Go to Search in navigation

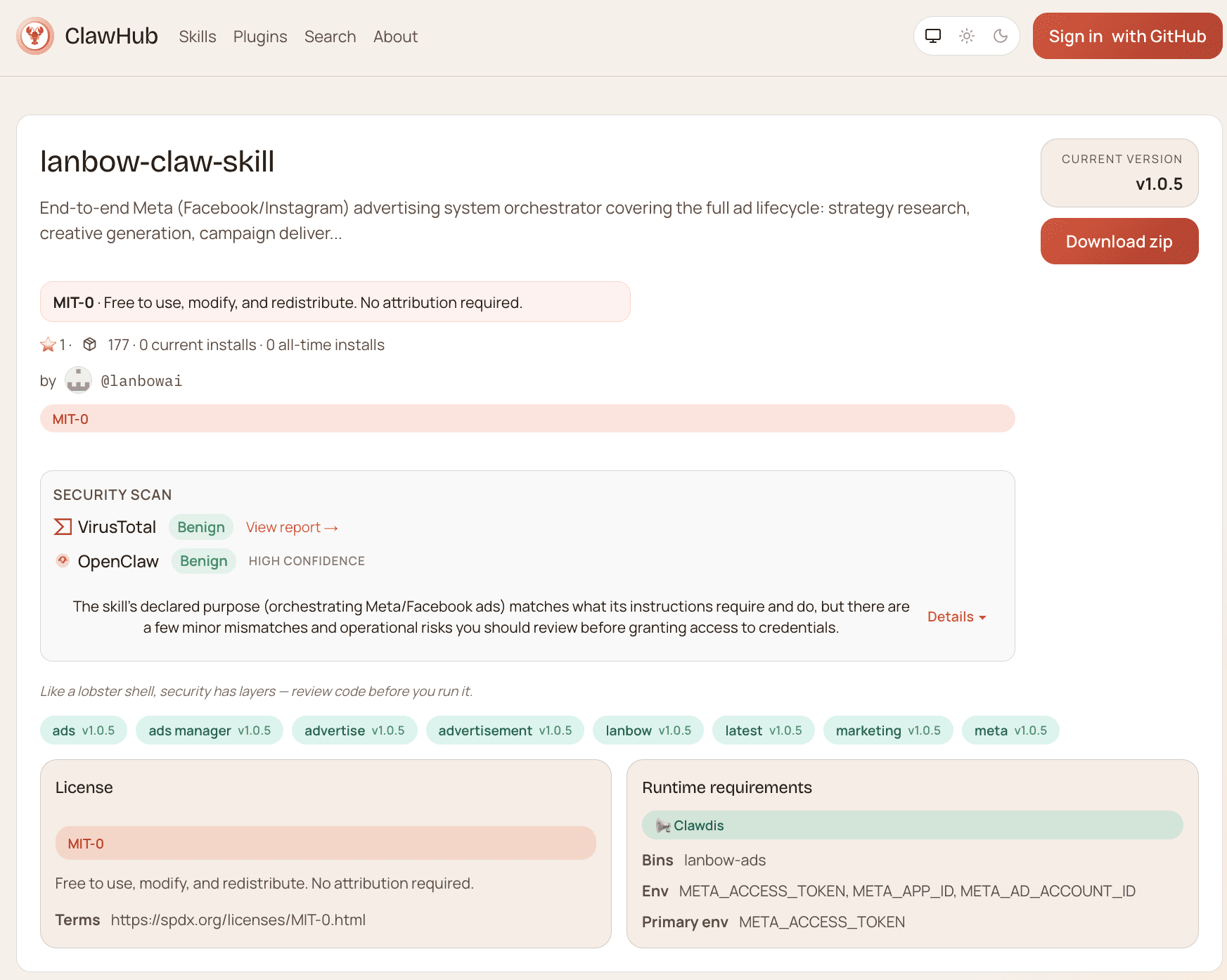(330, 37)
